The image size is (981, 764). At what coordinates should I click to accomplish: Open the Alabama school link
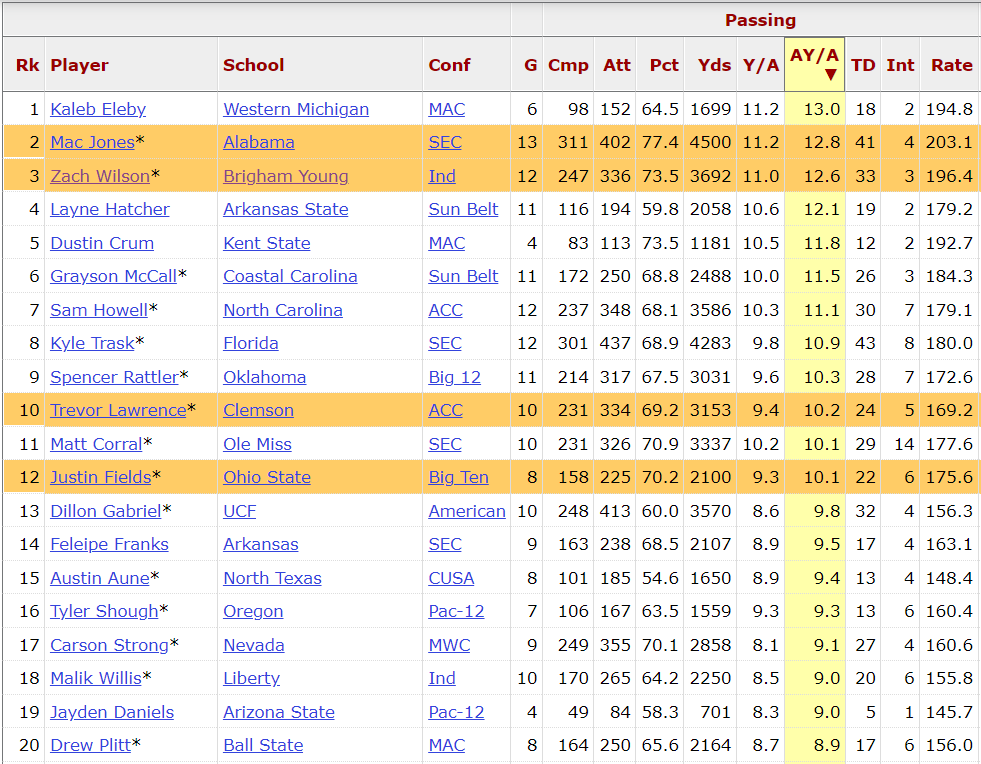click(x=258, y=142)
